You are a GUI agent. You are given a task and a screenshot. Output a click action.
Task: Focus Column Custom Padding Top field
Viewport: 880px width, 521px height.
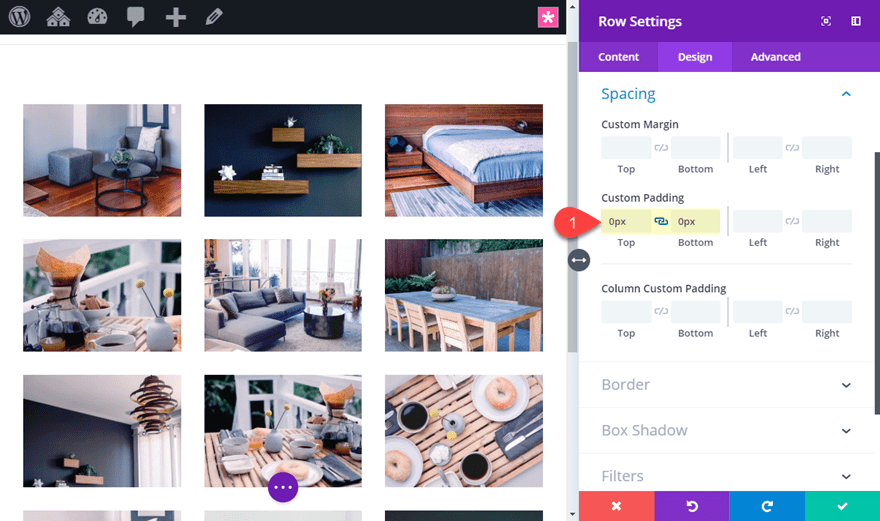[626, 312]
